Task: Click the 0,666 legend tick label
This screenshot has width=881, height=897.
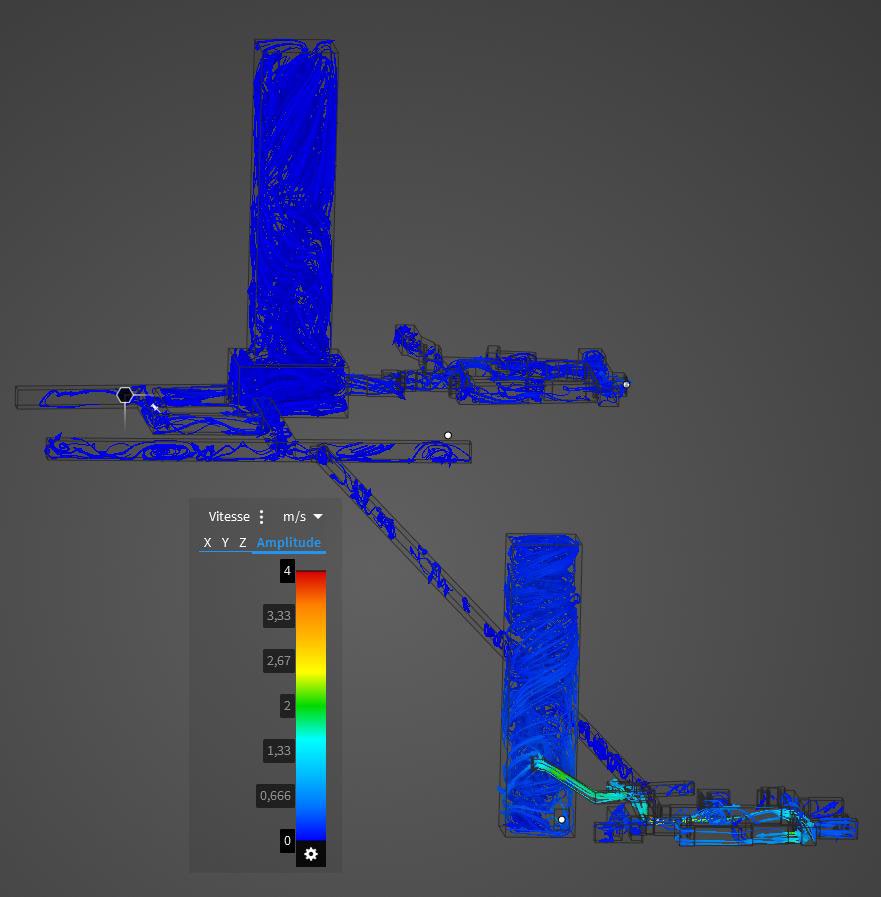Action: (275, 796)
